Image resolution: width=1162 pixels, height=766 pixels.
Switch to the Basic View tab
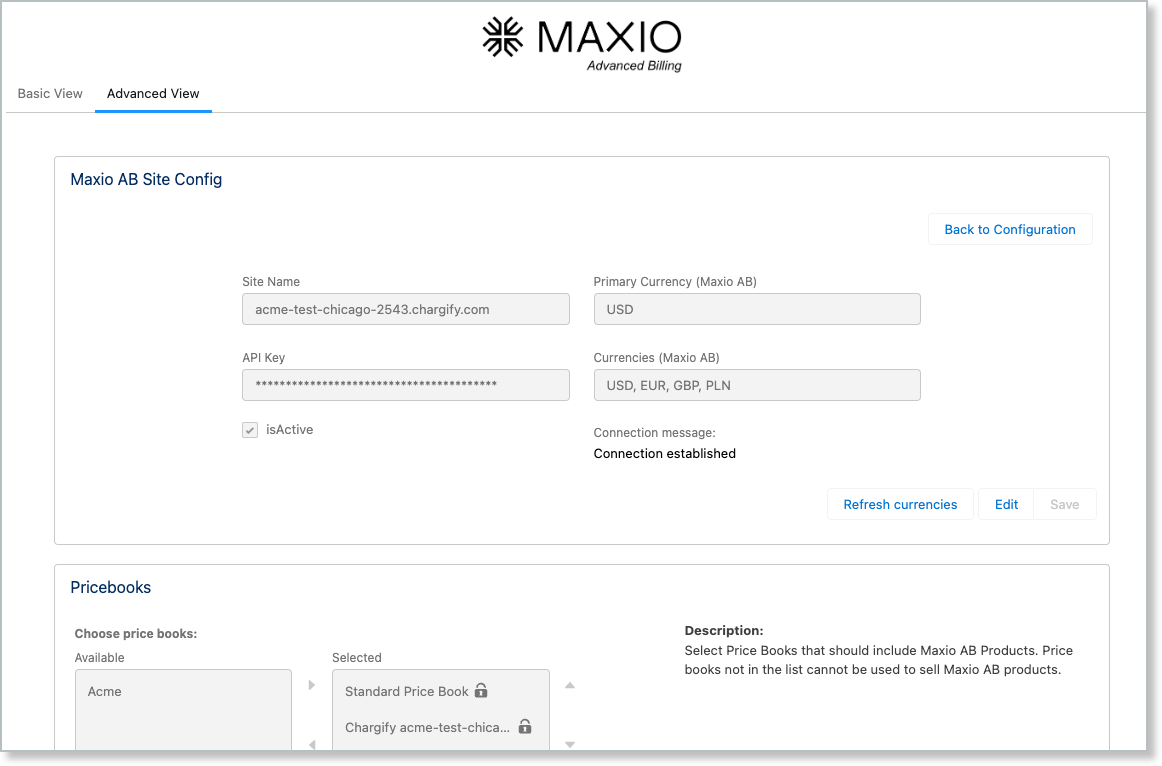pyautogui.click(x=50, y=93)
